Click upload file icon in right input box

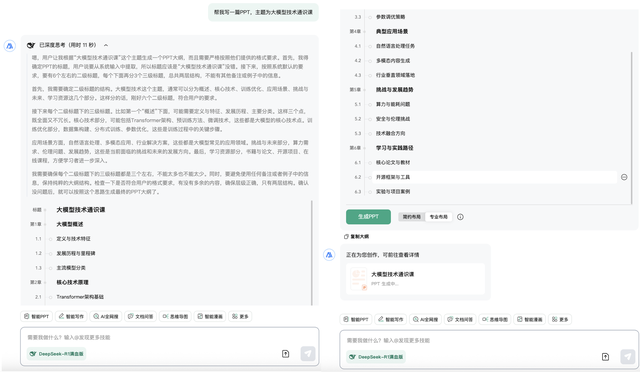pos(605,357)
